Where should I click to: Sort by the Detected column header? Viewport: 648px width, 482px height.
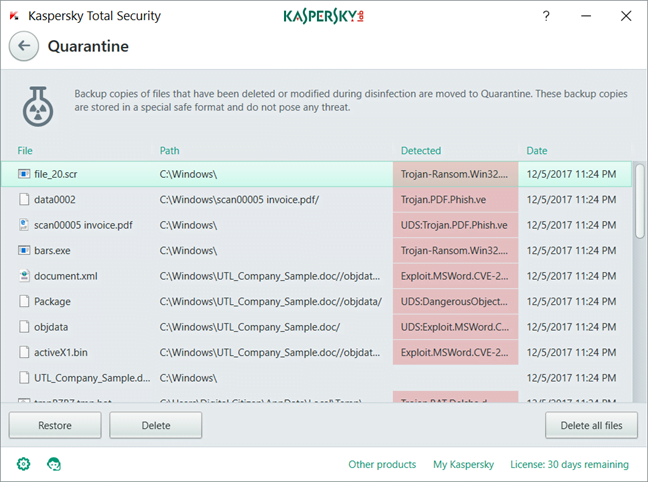click(421, 150)
